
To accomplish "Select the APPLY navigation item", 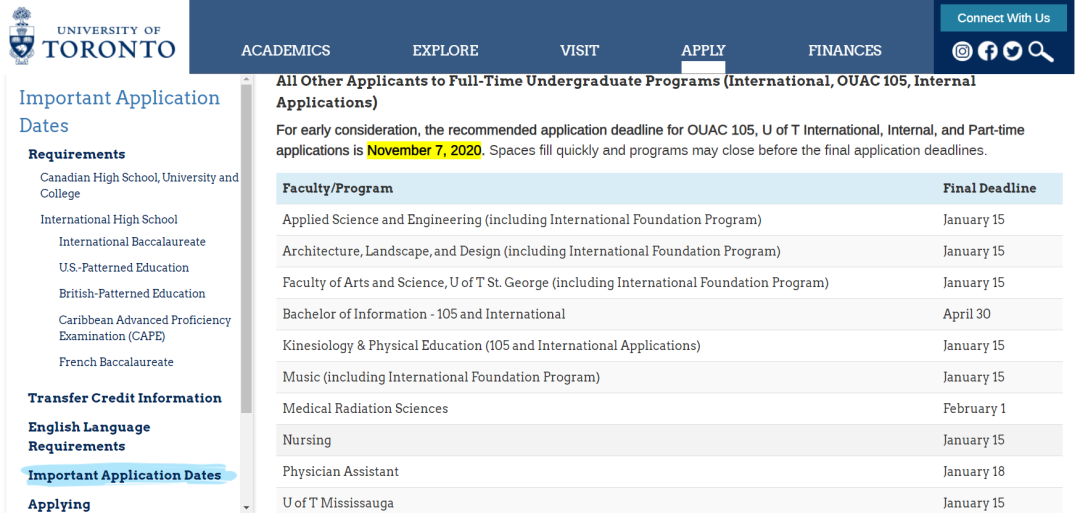I will pos(703,50).
